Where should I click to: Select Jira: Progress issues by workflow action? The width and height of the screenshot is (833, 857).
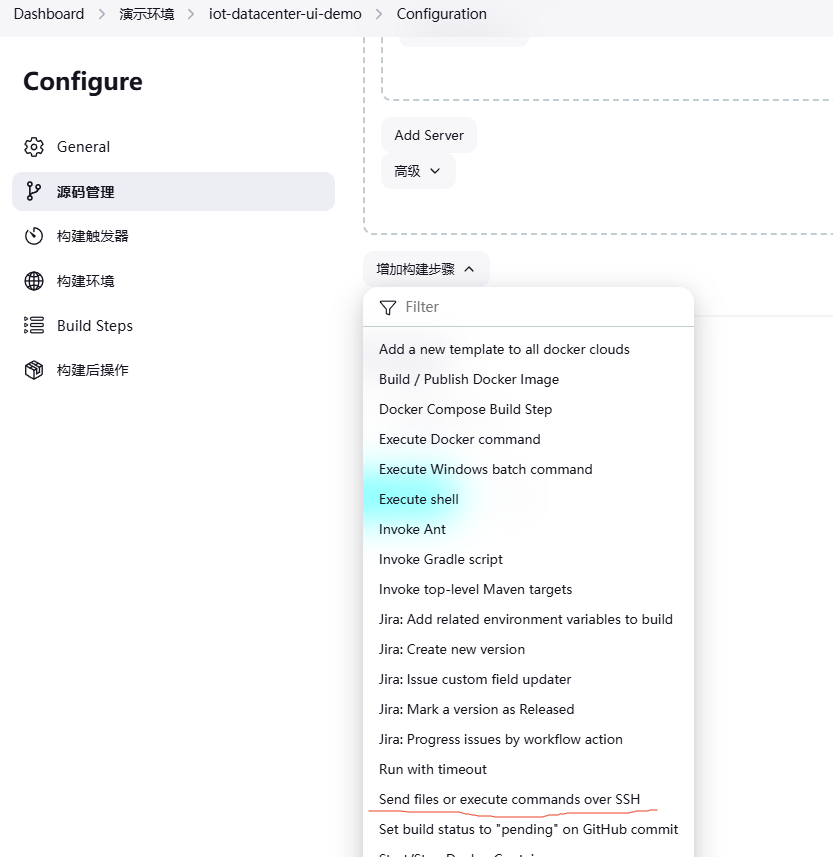tap(529, 739)
